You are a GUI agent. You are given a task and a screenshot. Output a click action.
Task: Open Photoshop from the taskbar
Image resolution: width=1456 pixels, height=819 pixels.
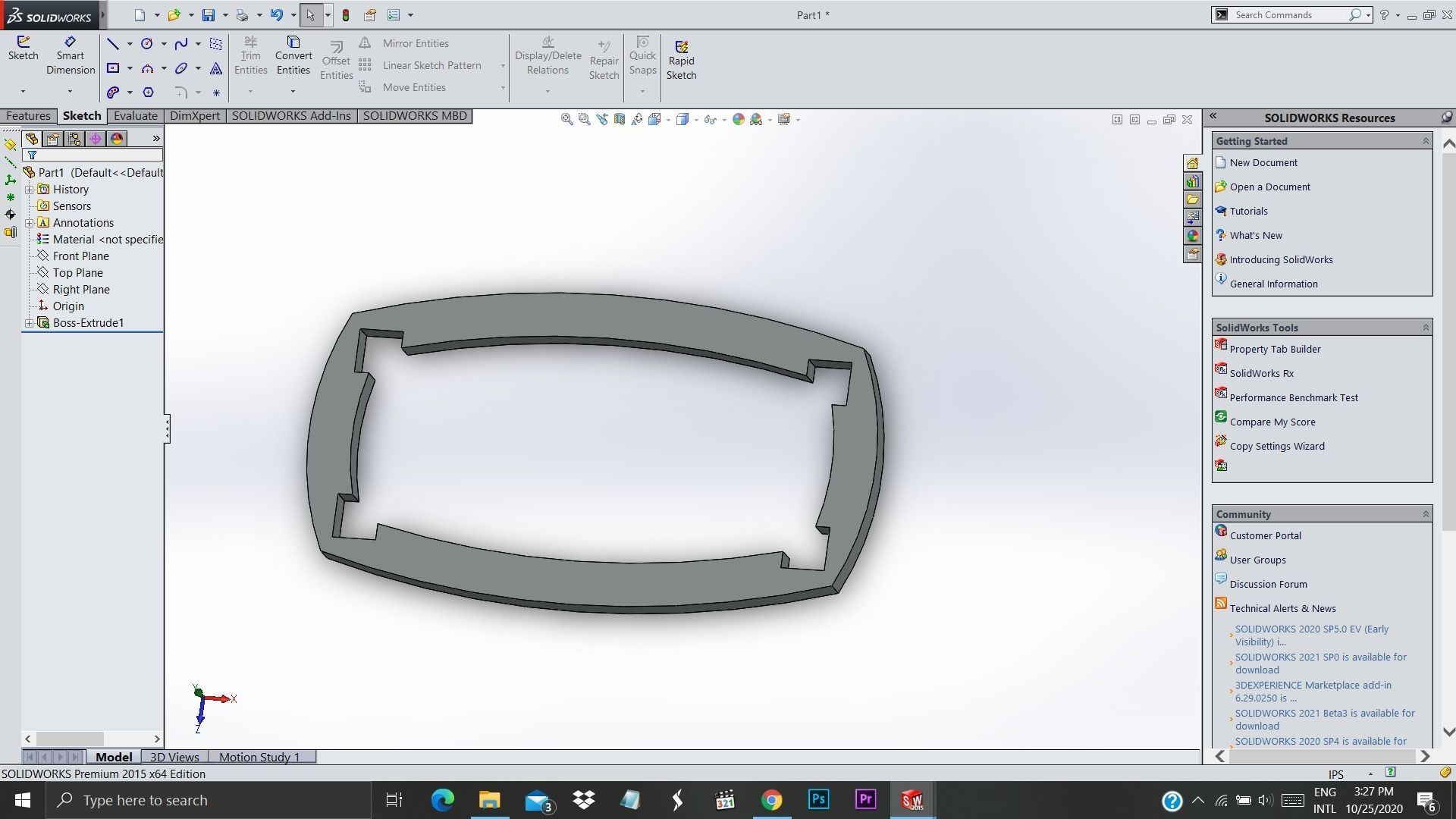[818, 800]
